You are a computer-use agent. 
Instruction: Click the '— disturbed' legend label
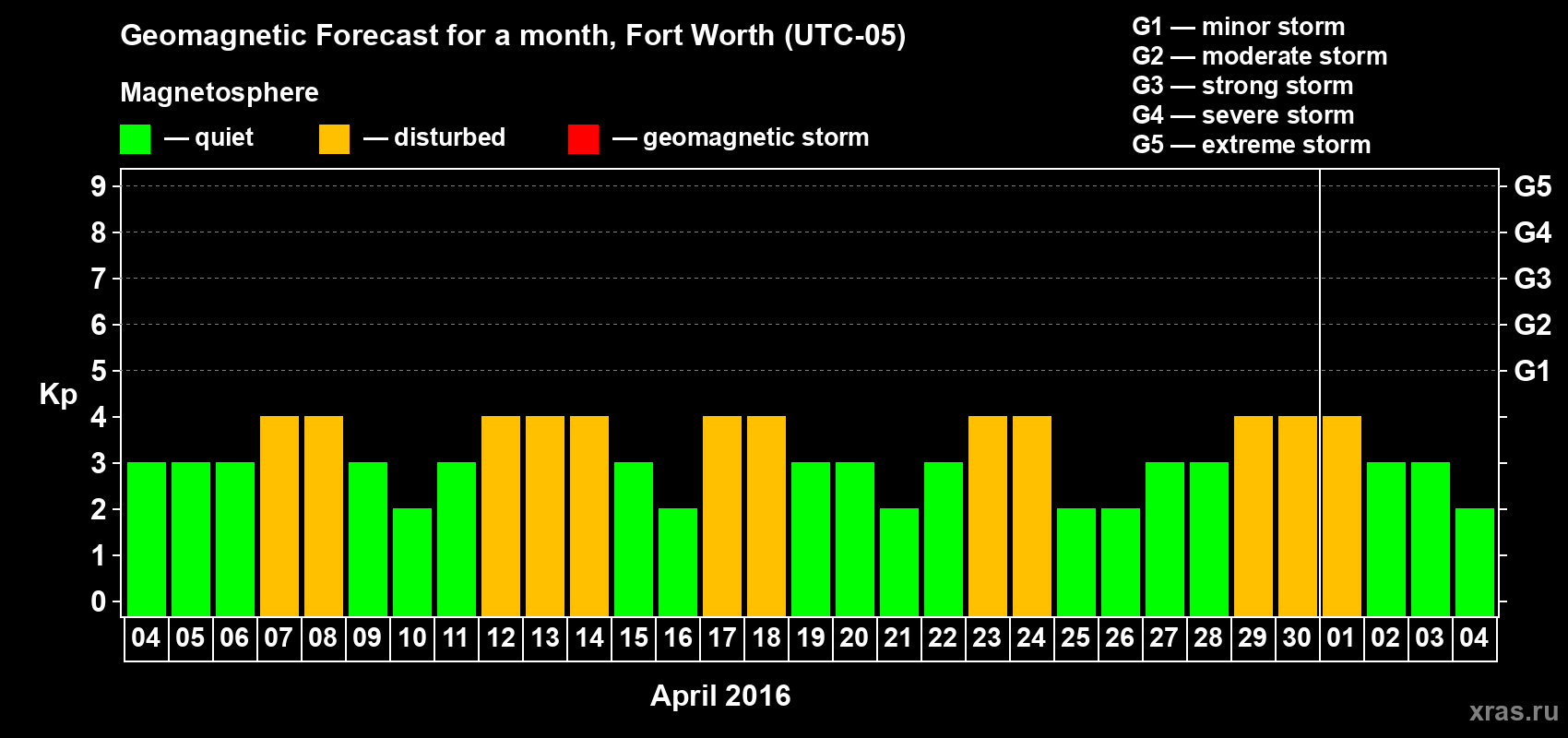tap(434, 137)
